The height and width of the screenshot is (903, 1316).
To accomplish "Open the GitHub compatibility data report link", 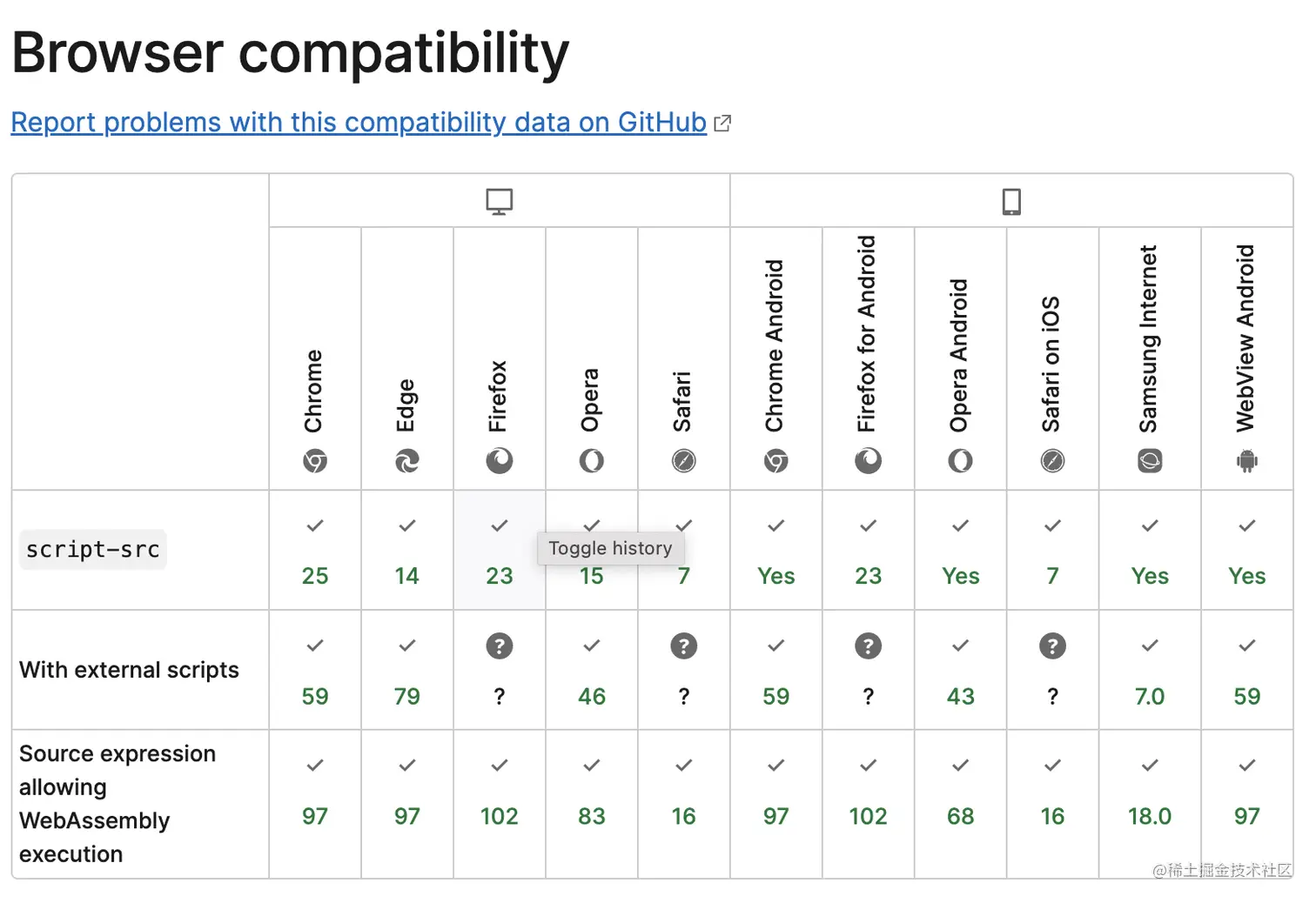I will (x=359, y=123).
